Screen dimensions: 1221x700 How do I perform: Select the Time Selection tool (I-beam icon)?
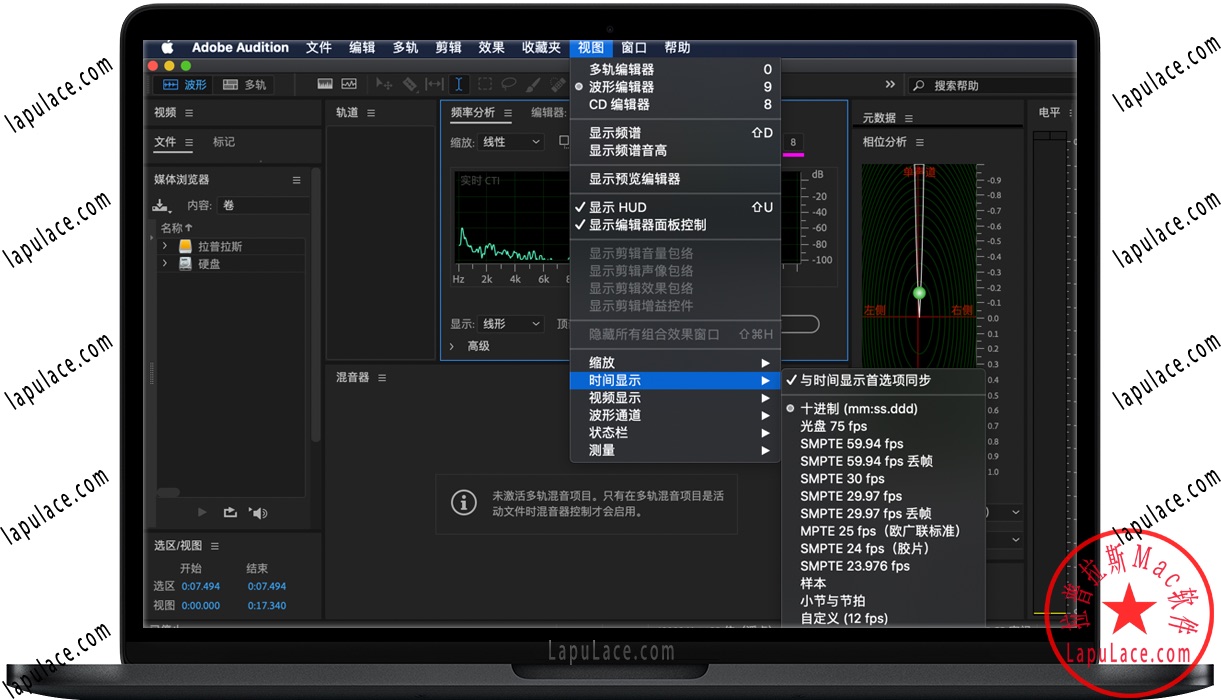[458, 84]
